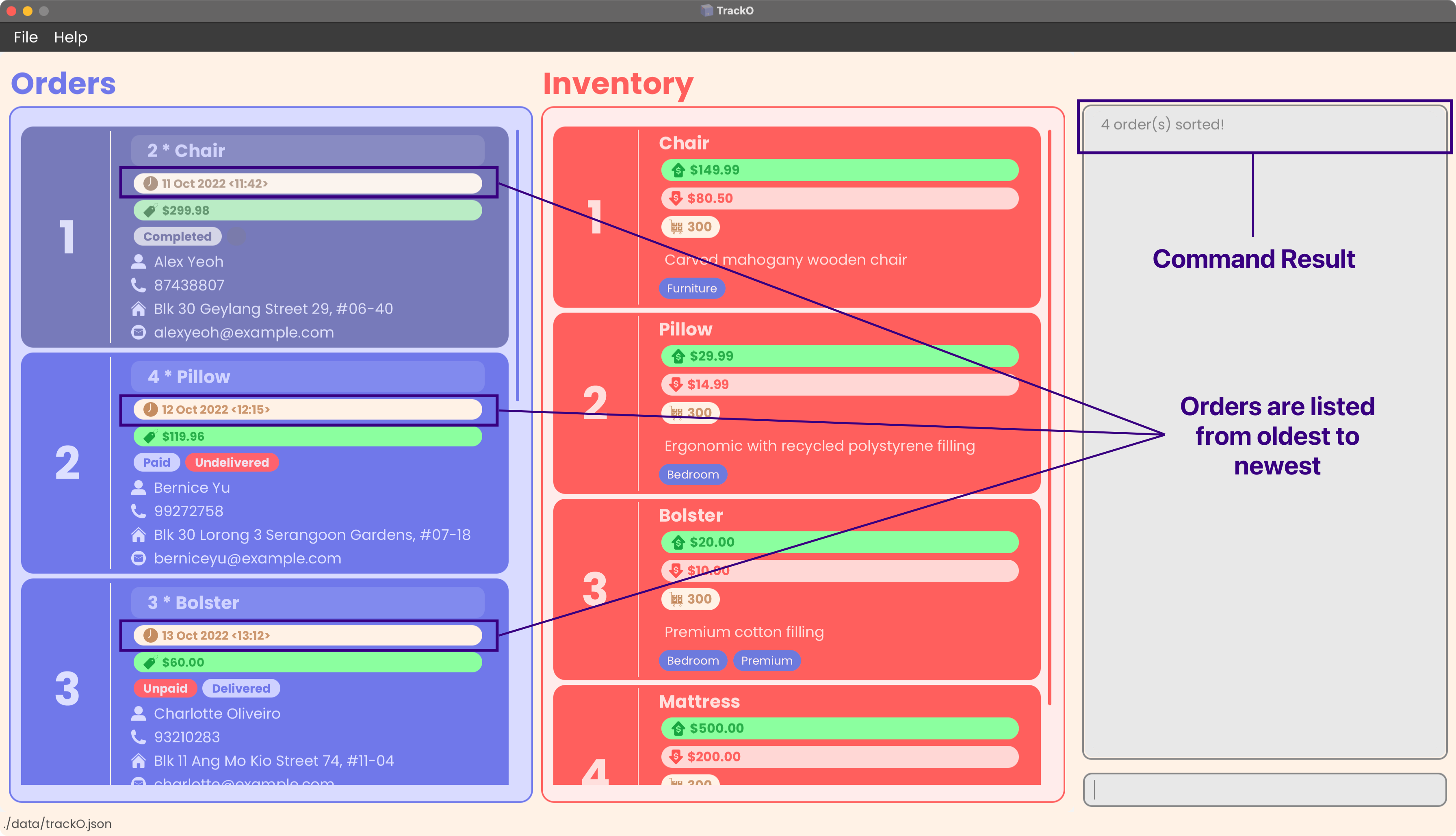Screen dimensions: 1456x836
Task: Click the sell price icon beside $149.99
Action: point(678,170)
